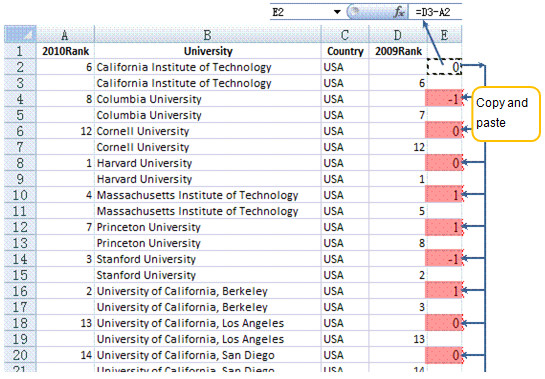The width and height of the screenshot is (545, 379).
Task: Click cell D19 with value 13
Action: (397, 339)
